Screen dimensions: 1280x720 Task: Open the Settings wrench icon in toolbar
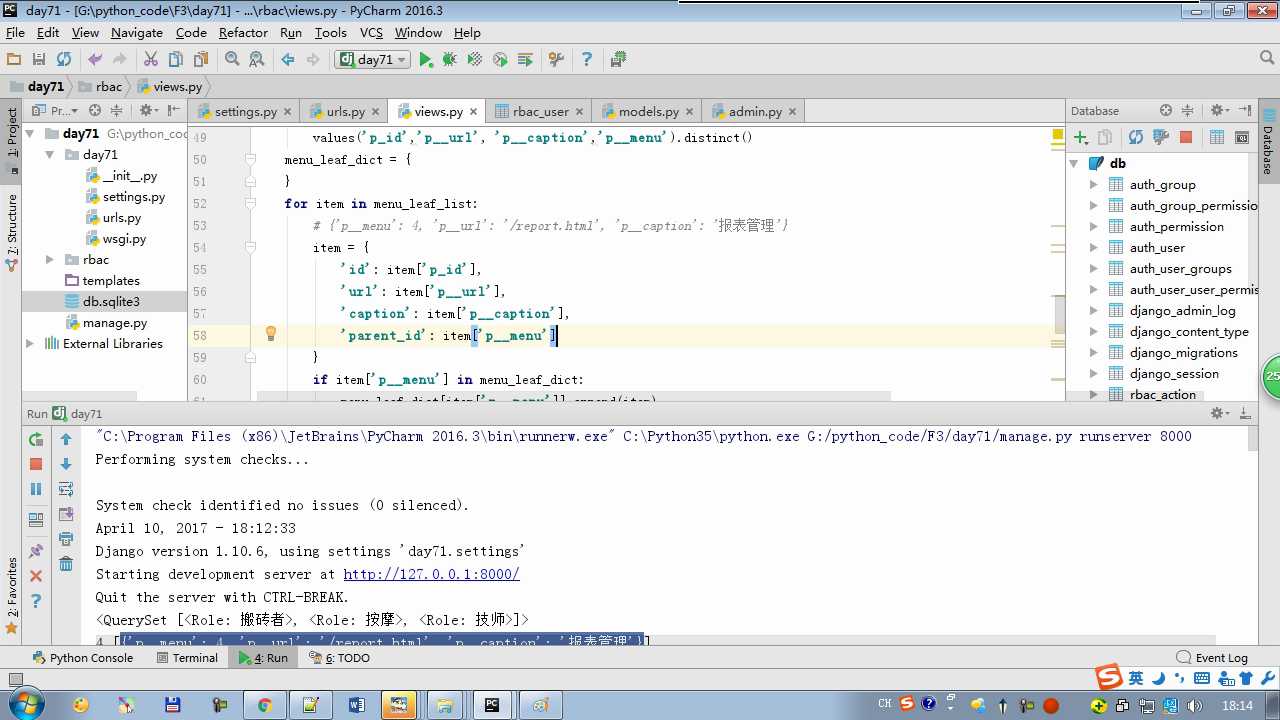tap(557, 60)
